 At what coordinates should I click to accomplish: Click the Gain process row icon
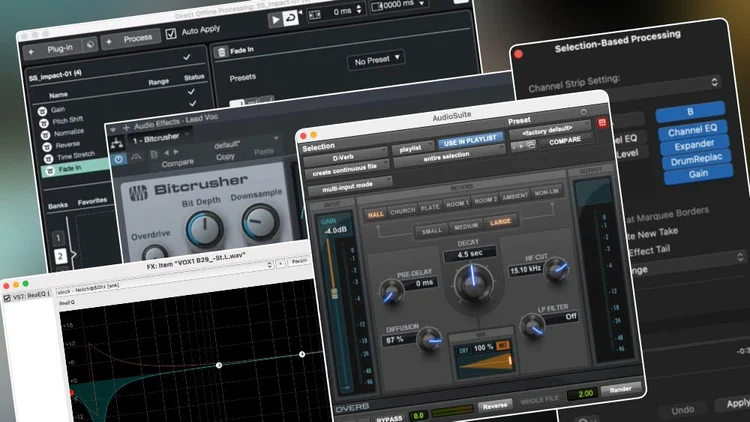[x=42, y=111]
